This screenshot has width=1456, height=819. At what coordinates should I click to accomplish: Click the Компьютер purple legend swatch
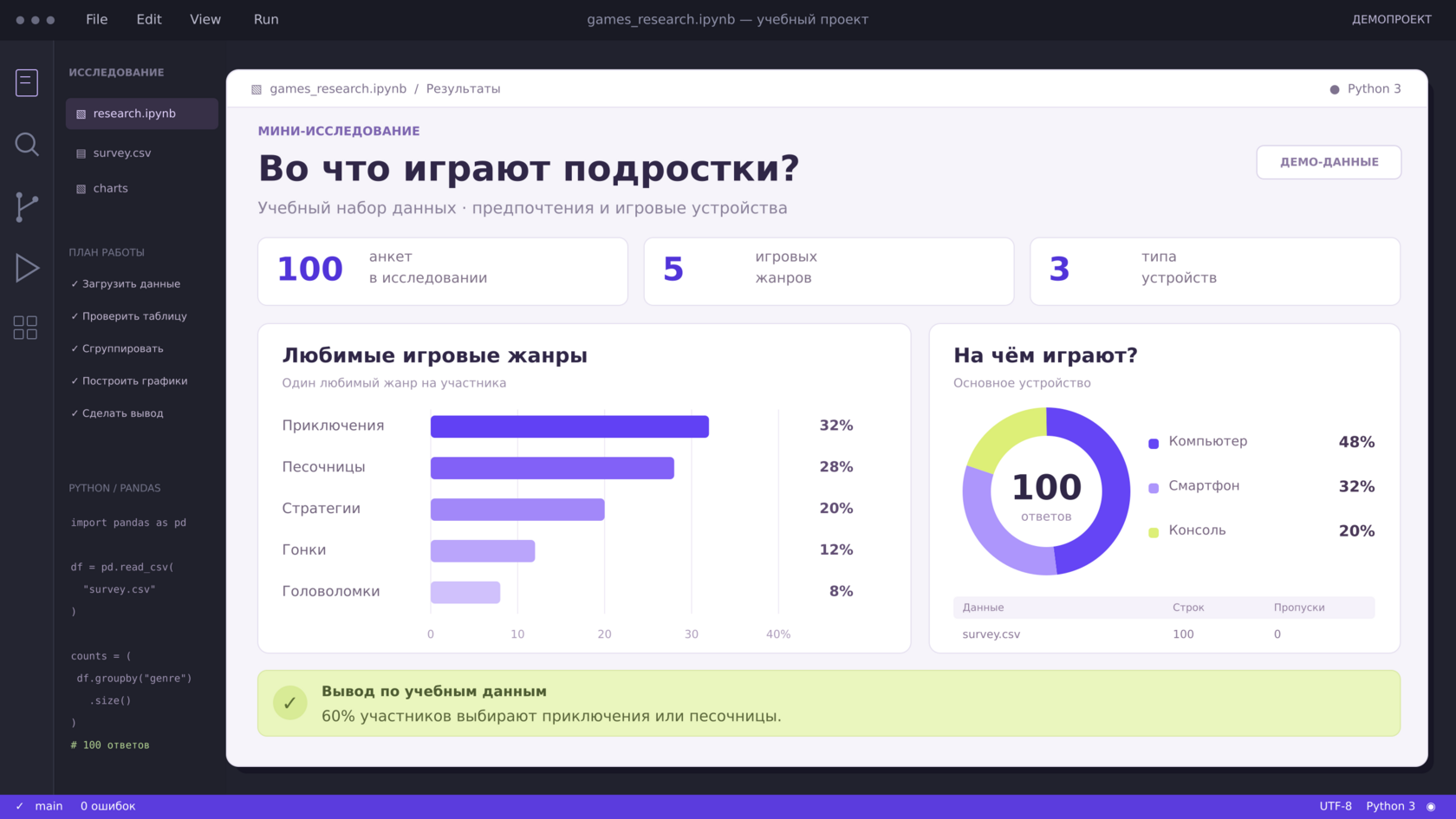pos(1154,444)
